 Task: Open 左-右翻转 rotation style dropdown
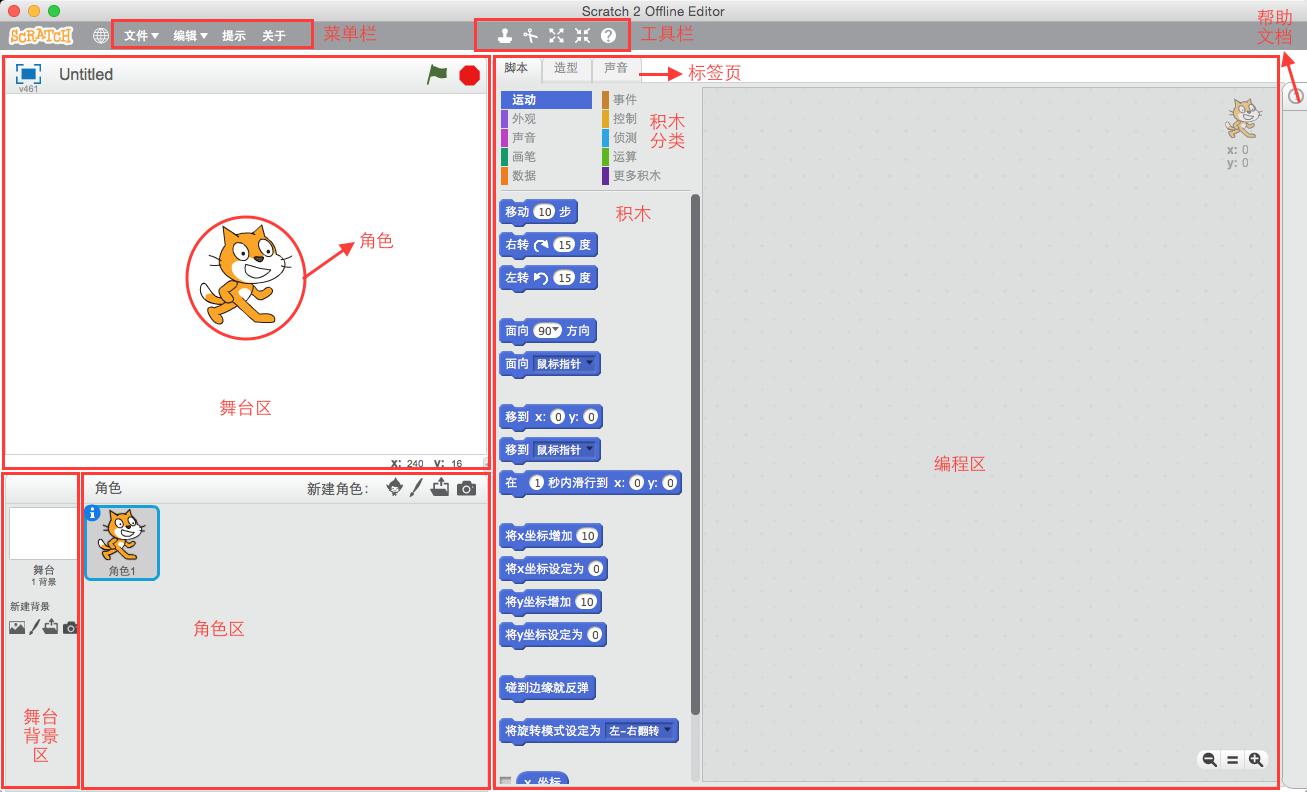(x=640, y=731)
